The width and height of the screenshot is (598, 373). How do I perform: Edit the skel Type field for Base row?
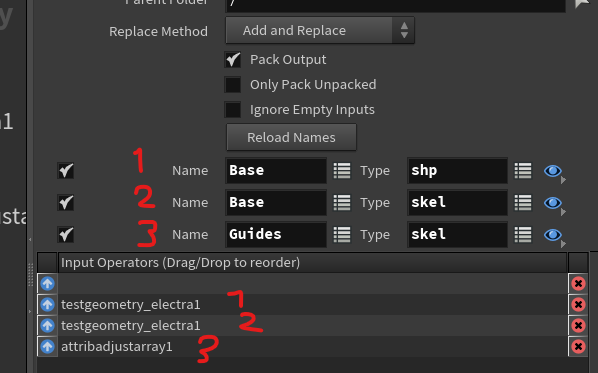pos(457,203)
